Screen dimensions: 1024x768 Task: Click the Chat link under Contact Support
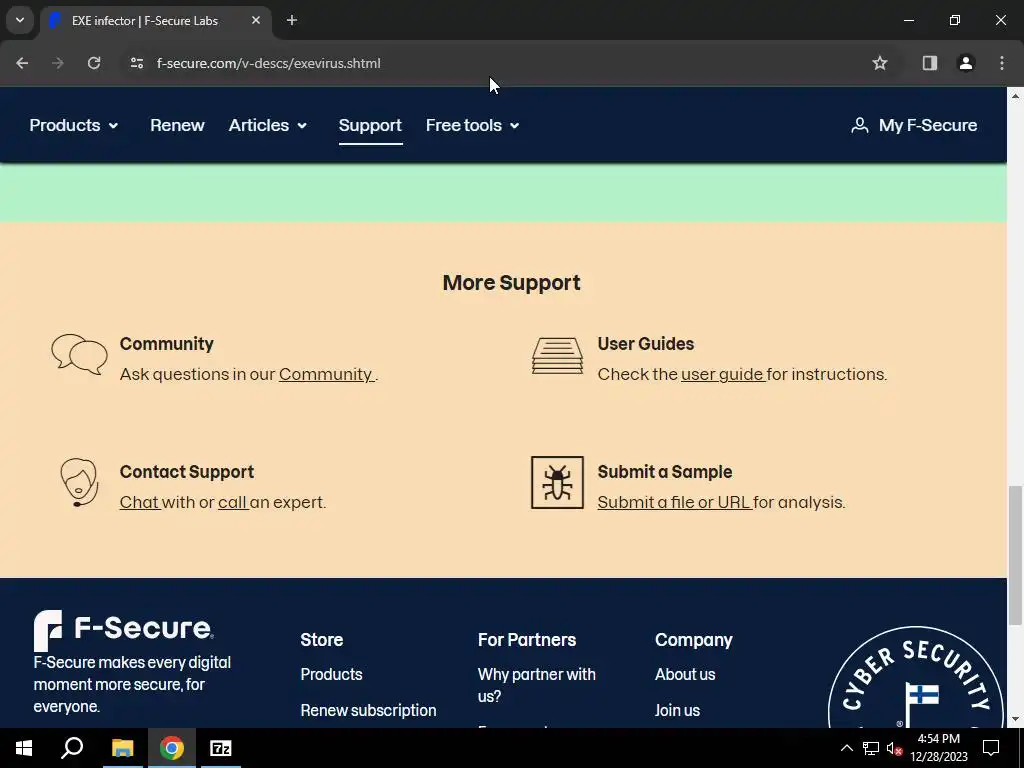click(139, 502)
